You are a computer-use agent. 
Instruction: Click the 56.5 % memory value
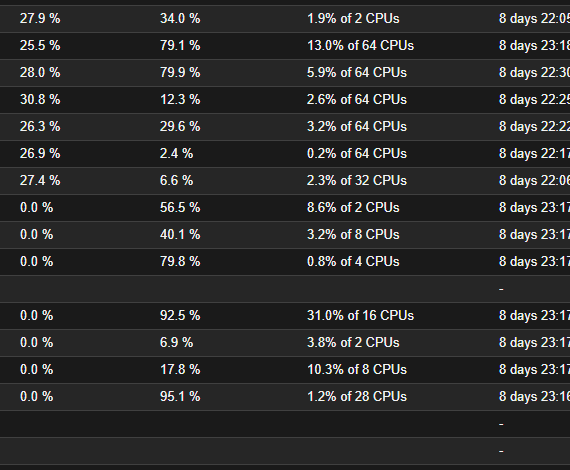(x=180, y=208)
